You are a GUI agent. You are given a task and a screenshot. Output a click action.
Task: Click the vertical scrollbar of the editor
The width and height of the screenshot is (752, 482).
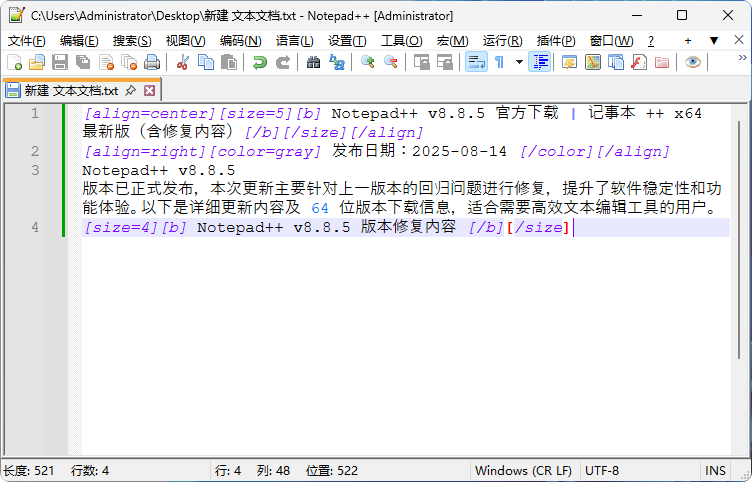pyautogui.click(x=739, y=240)
